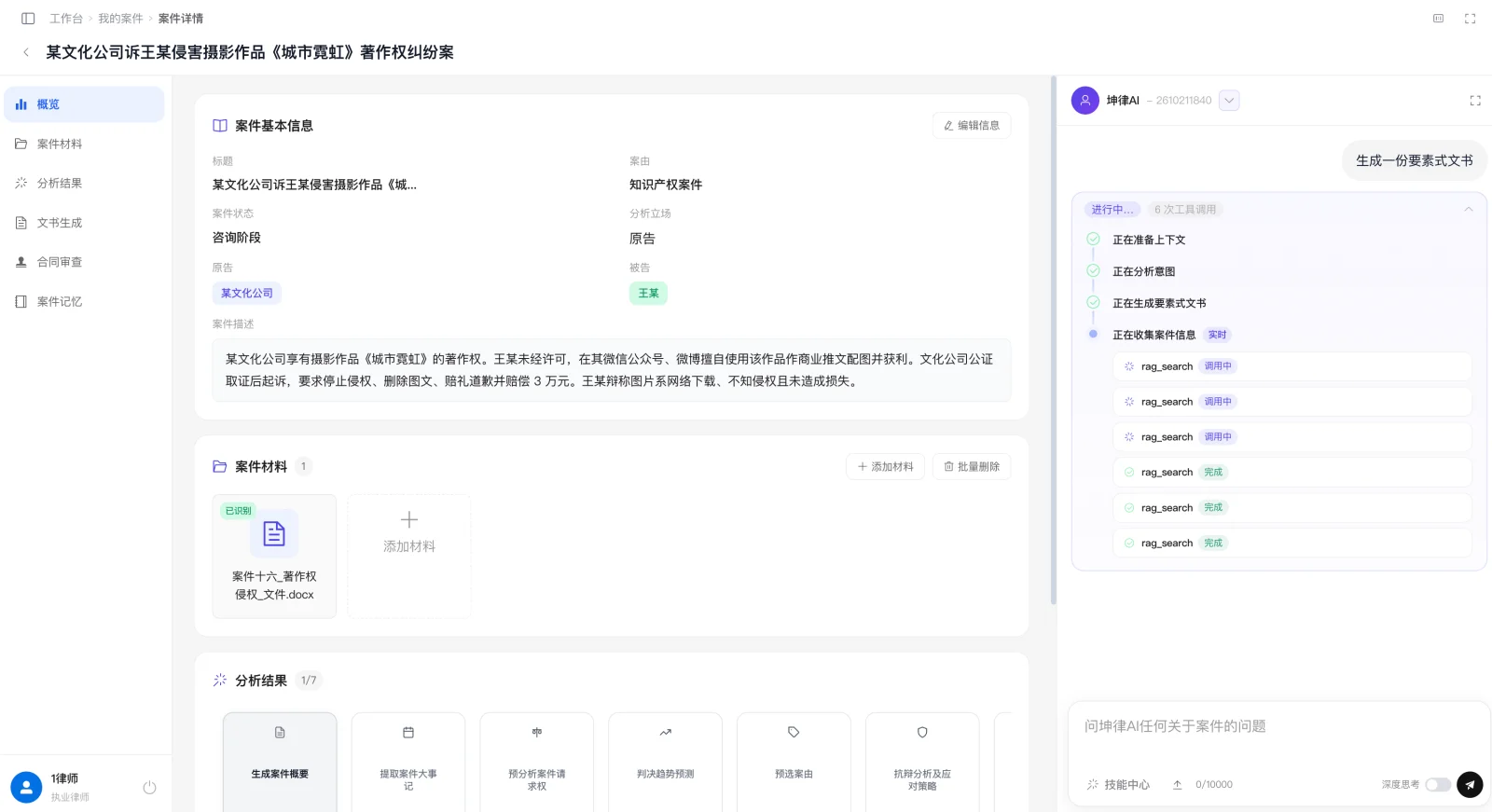Click the 坤律AI avatar icon
The image size is (1492, 812).
(x=1085, y=101)
